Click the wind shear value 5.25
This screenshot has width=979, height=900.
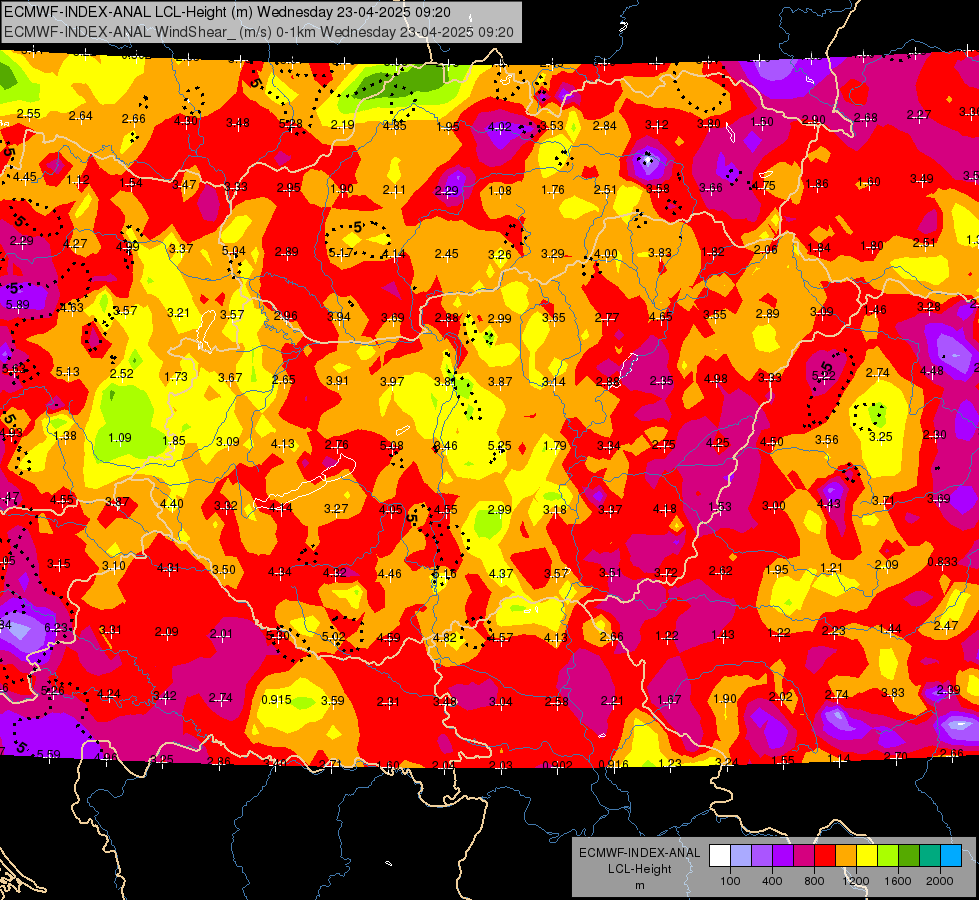[x=499, y=446]
